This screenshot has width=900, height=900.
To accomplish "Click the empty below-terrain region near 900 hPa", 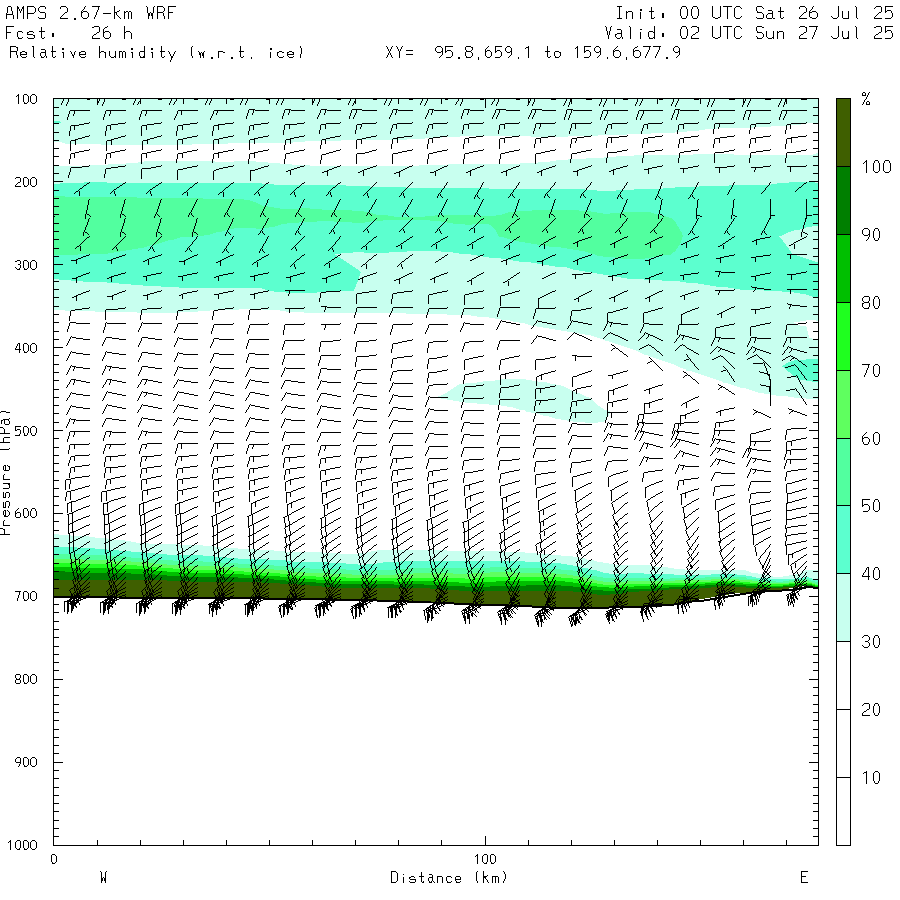I will (436, 762).
